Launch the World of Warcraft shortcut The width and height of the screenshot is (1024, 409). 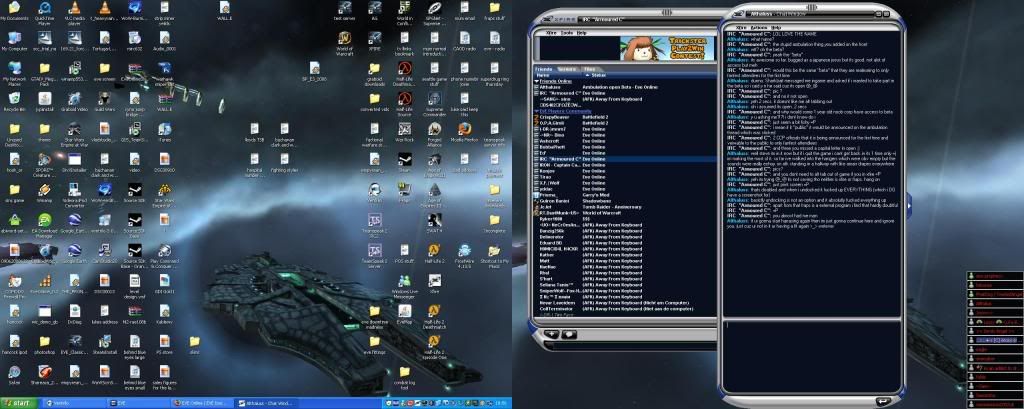click(344, 41)
